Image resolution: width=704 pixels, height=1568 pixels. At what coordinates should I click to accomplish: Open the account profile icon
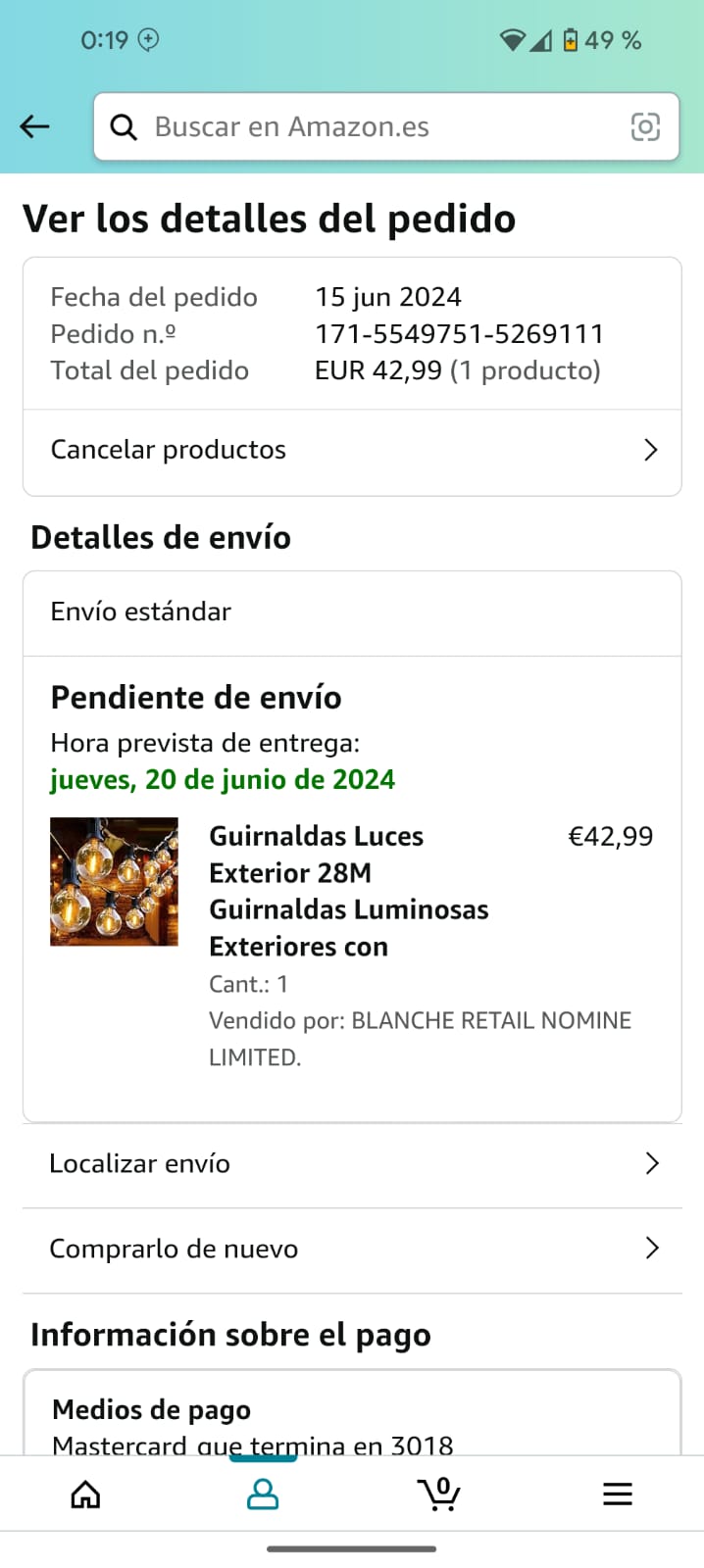263,1494
